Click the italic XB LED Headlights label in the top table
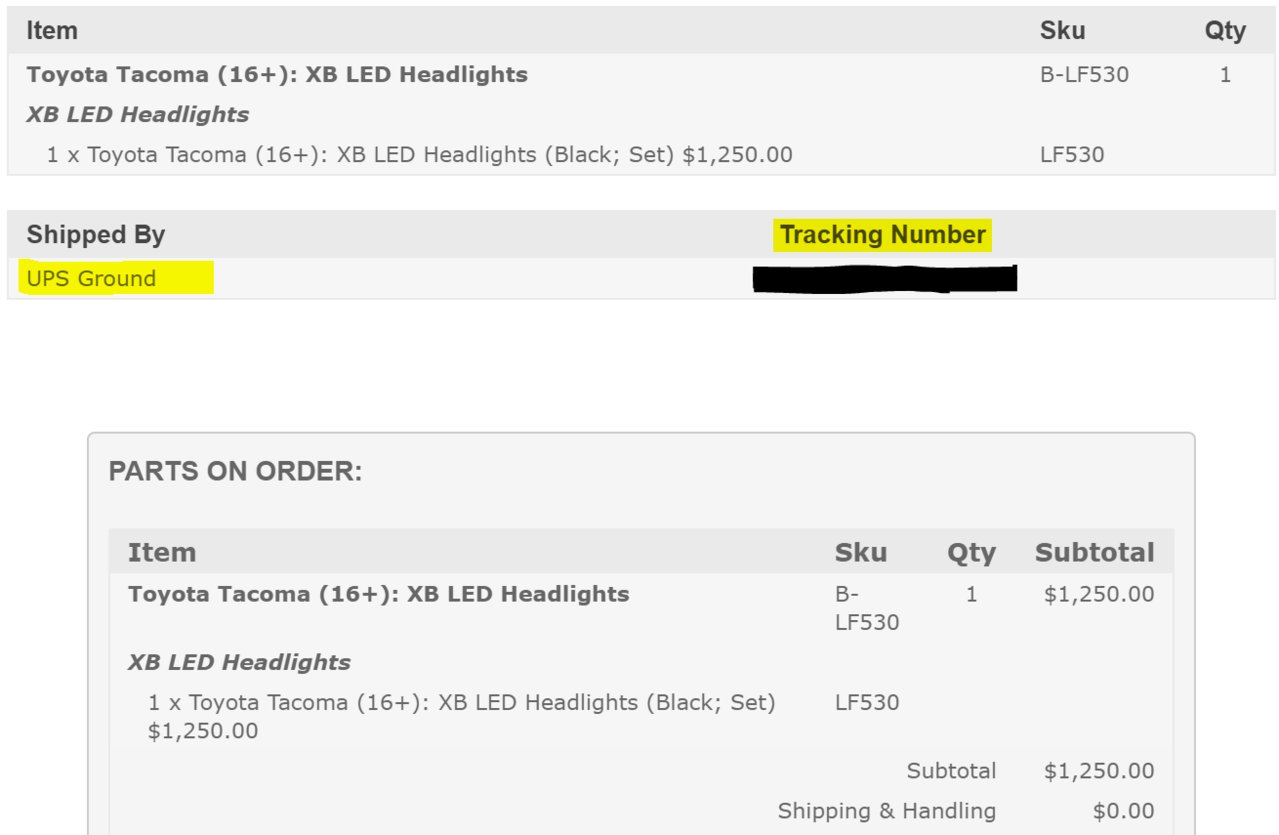1279x835 pixels. [138, 115]
